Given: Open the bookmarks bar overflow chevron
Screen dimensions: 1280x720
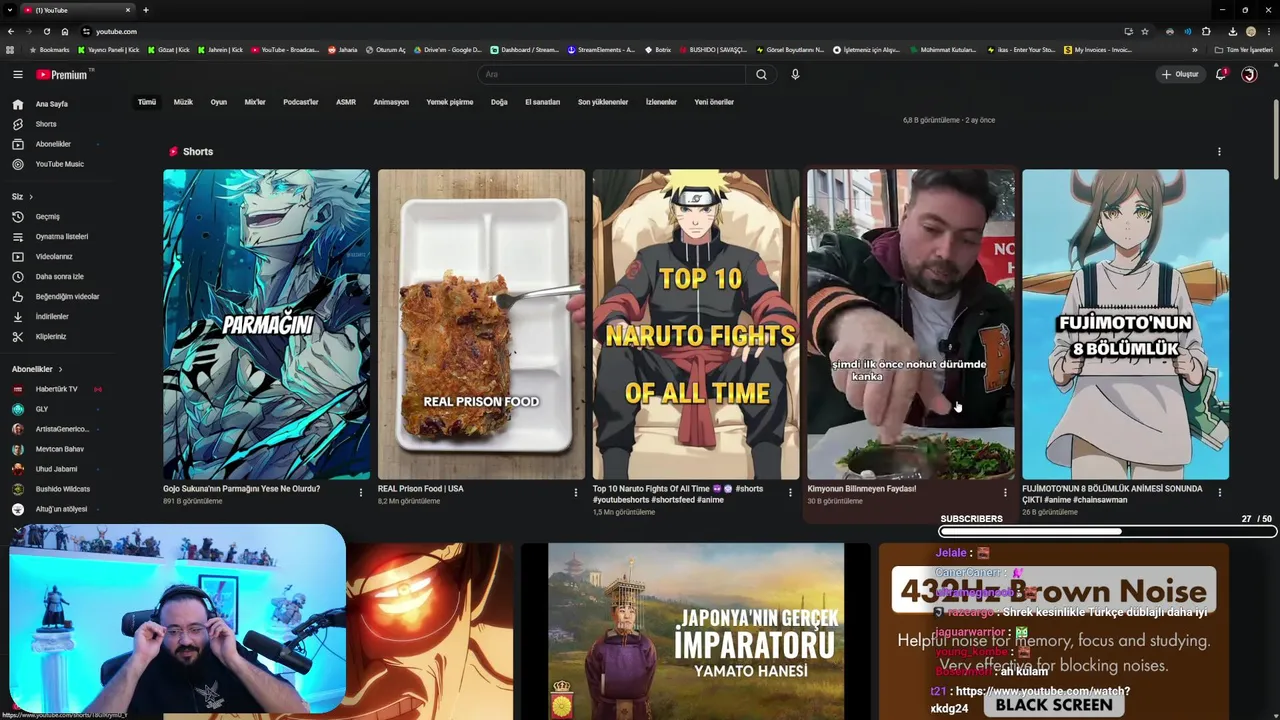Looking at the screenshot, I should pyautogui.click(x=1194, y=50).
